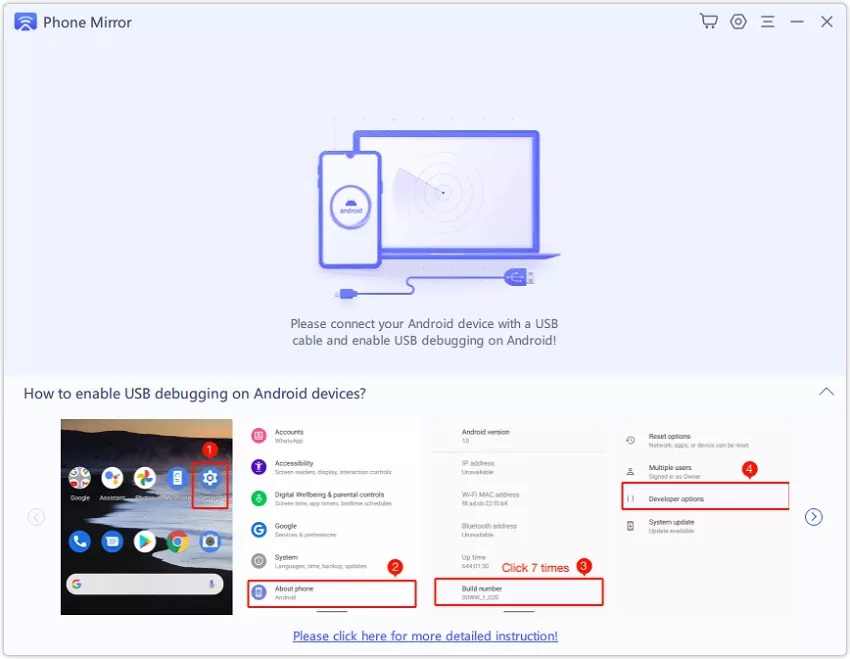
Task: Open the detailed instruction link
Action: tap(425, 636)
